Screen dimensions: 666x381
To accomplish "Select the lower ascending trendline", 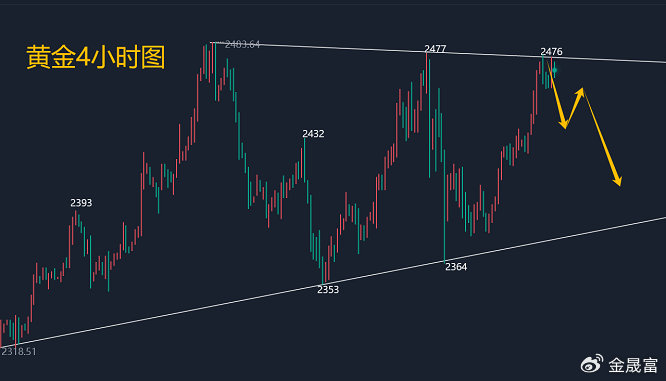I will coord(333,282).
